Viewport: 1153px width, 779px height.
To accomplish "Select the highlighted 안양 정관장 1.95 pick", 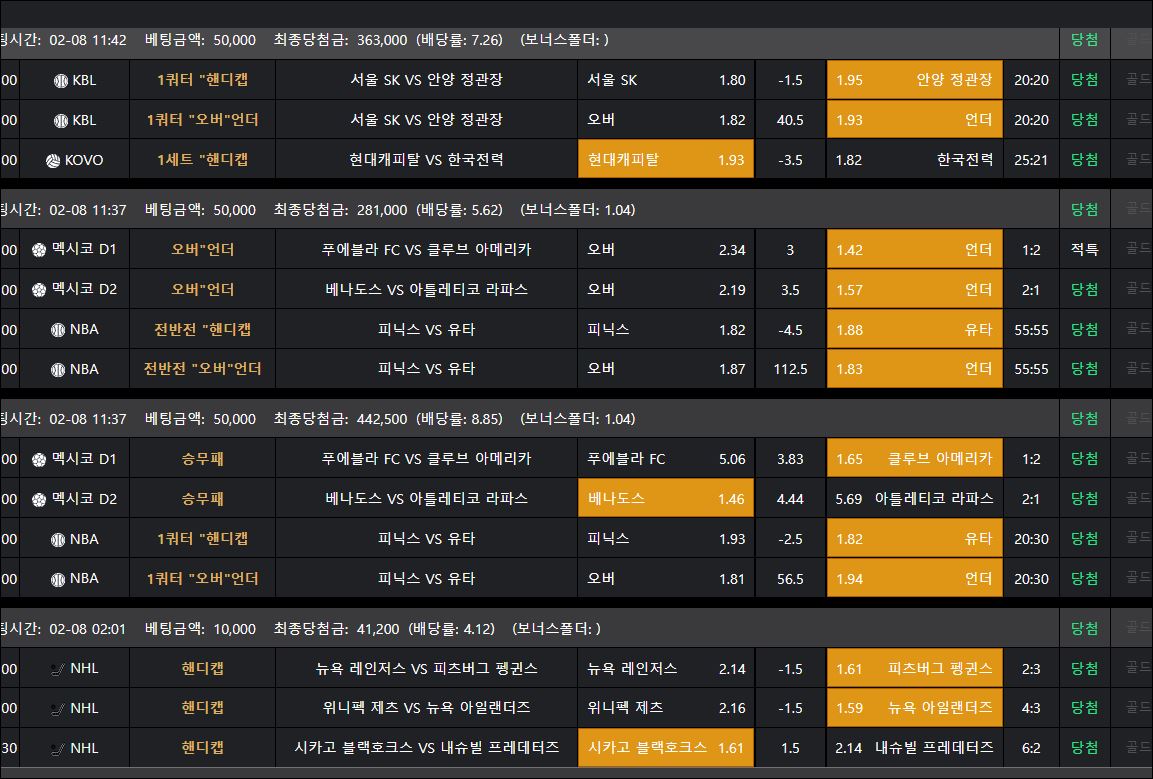I will pos(914,80).
